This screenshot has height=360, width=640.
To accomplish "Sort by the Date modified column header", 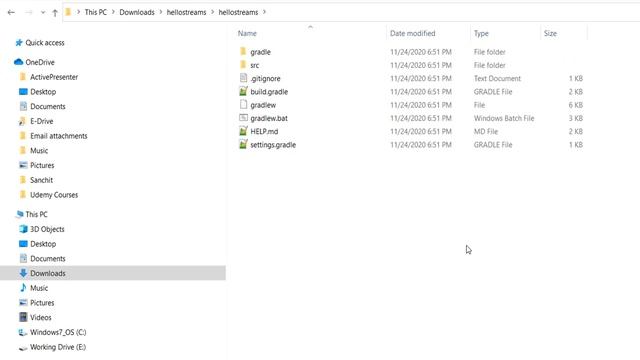I will (x=412, y=33).
